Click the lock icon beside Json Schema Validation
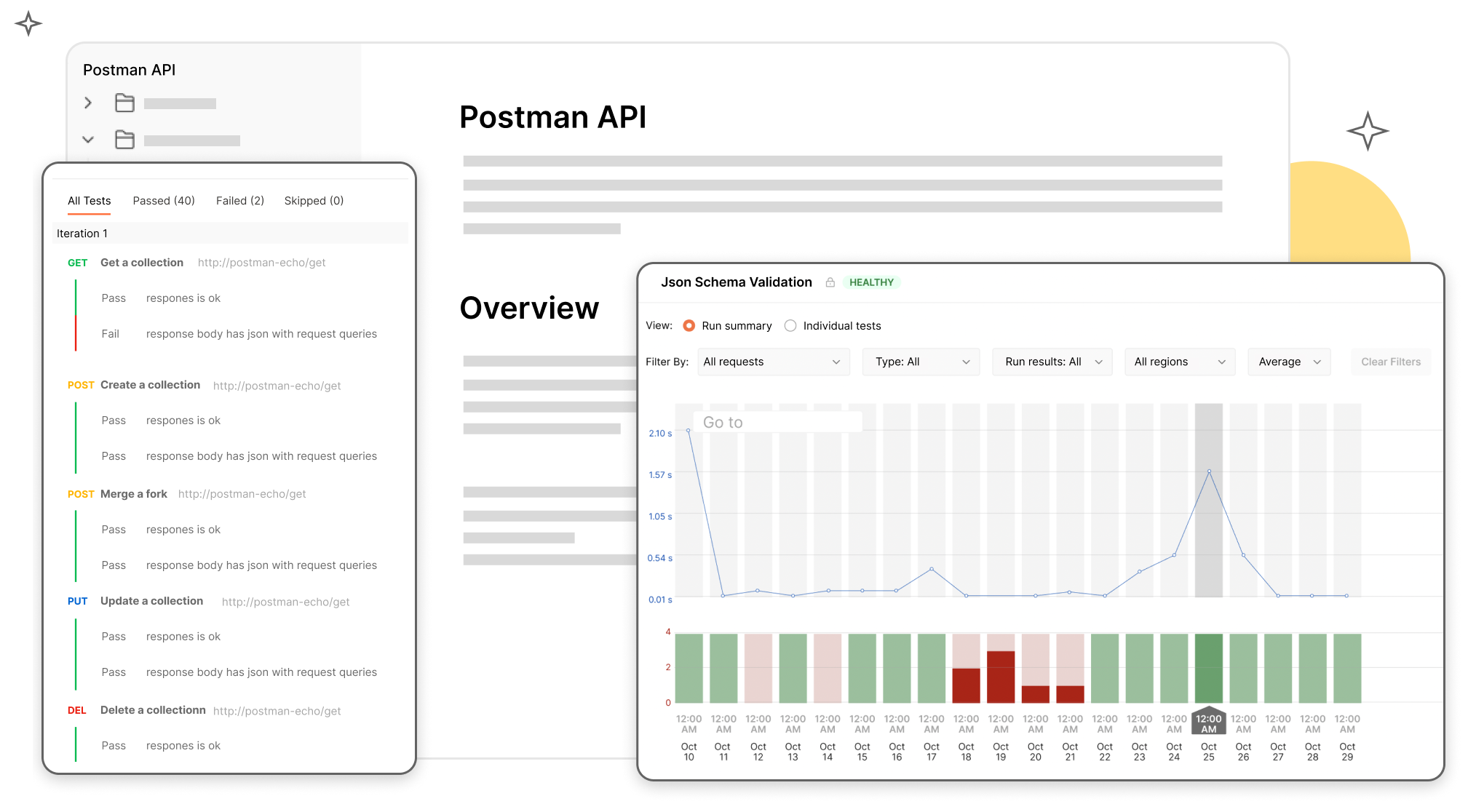The image size is (1476, 812). click(830, 282)
